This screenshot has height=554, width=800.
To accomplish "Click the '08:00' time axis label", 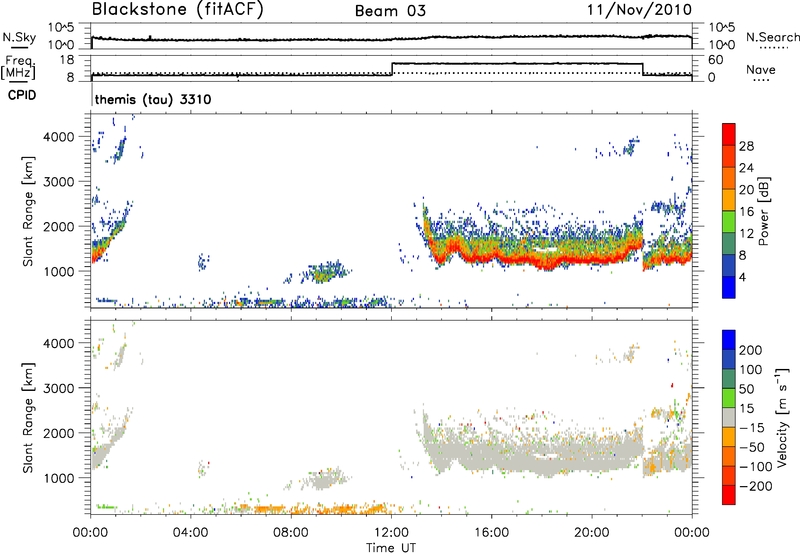I will click(291, 533).
